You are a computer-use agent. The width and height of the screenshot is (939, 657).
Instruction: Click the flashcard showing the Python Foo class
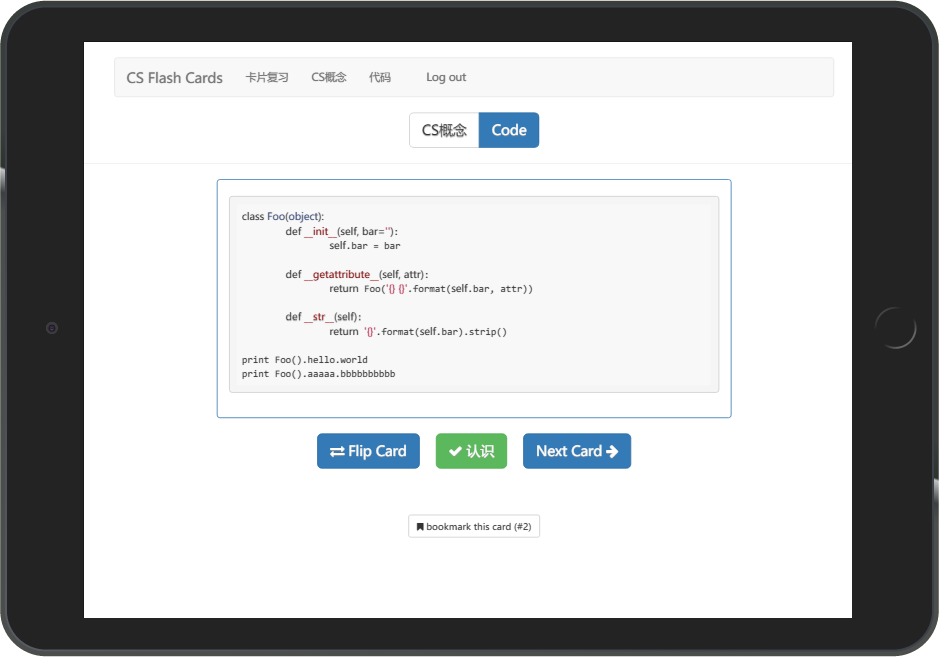[x=473, y=295]
